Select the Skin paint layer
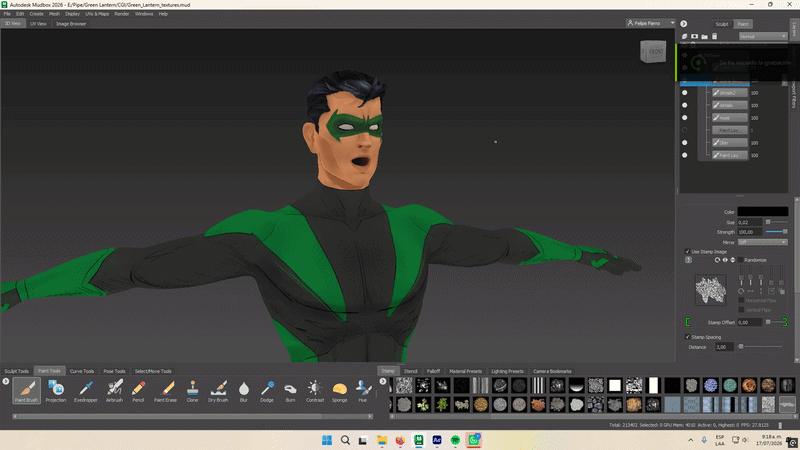This screenshot has height=450, width=800. pos(730,143)
